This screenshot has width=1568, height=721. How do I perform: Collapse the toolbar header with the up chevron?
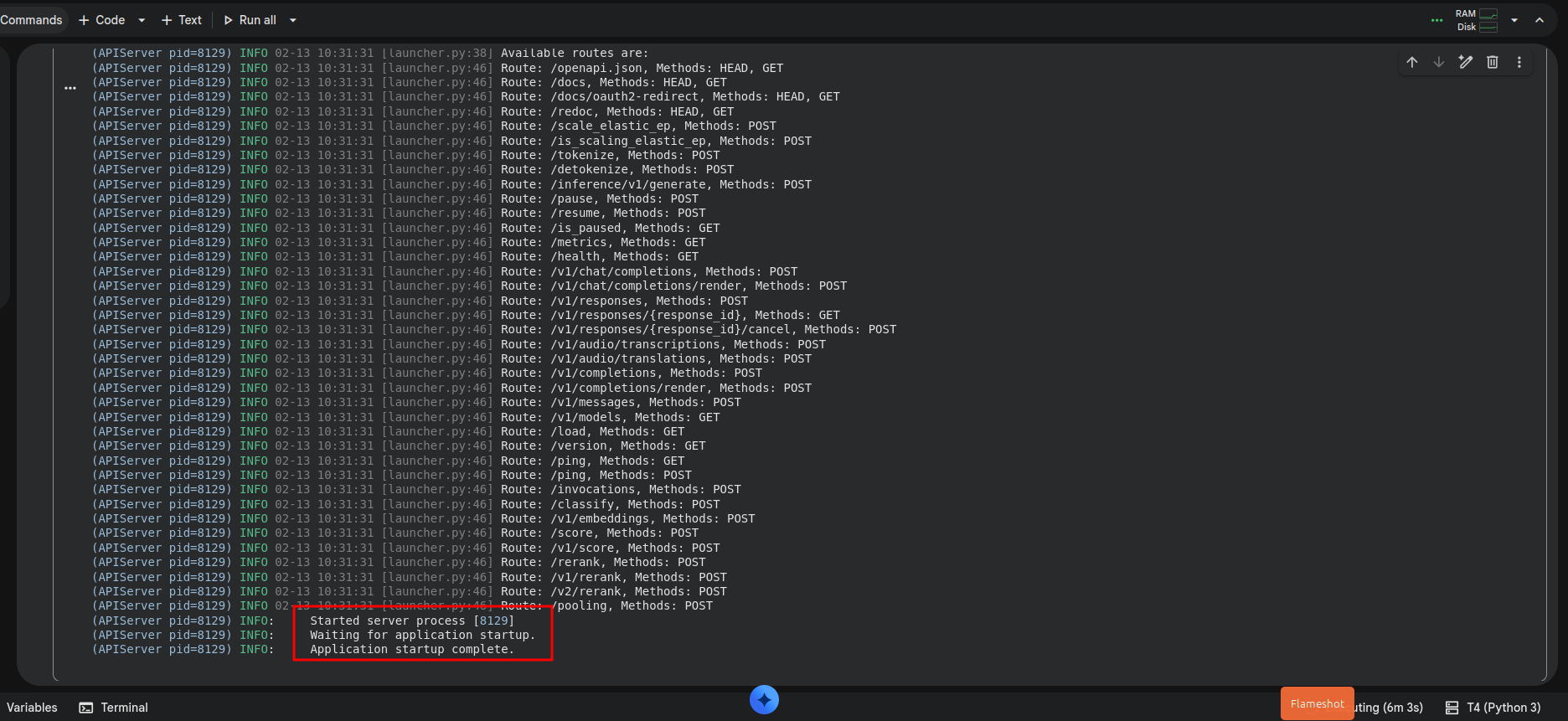[x=1540, y=20]
